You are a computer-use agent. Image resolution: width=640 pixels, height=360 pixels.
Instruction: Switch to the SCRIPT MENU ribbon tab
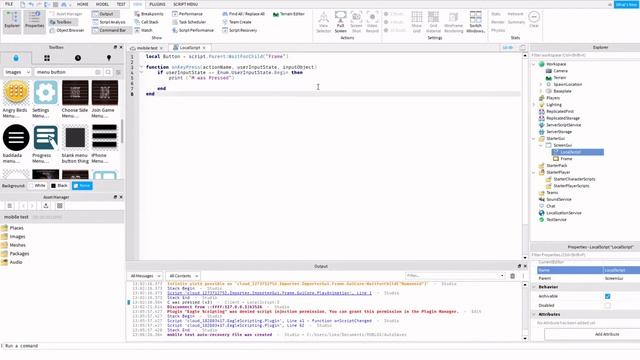click(185, 4)
